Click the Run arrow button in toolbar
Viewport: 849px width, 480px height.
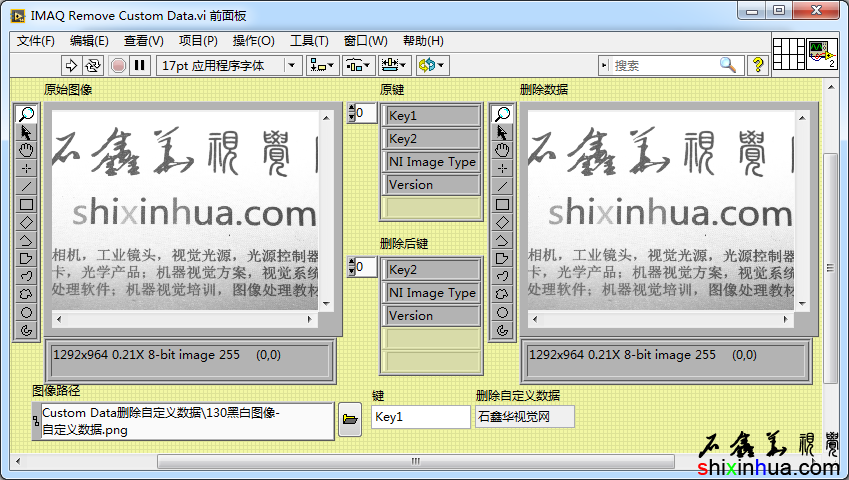pyautogui.click(x=71, y=65)
